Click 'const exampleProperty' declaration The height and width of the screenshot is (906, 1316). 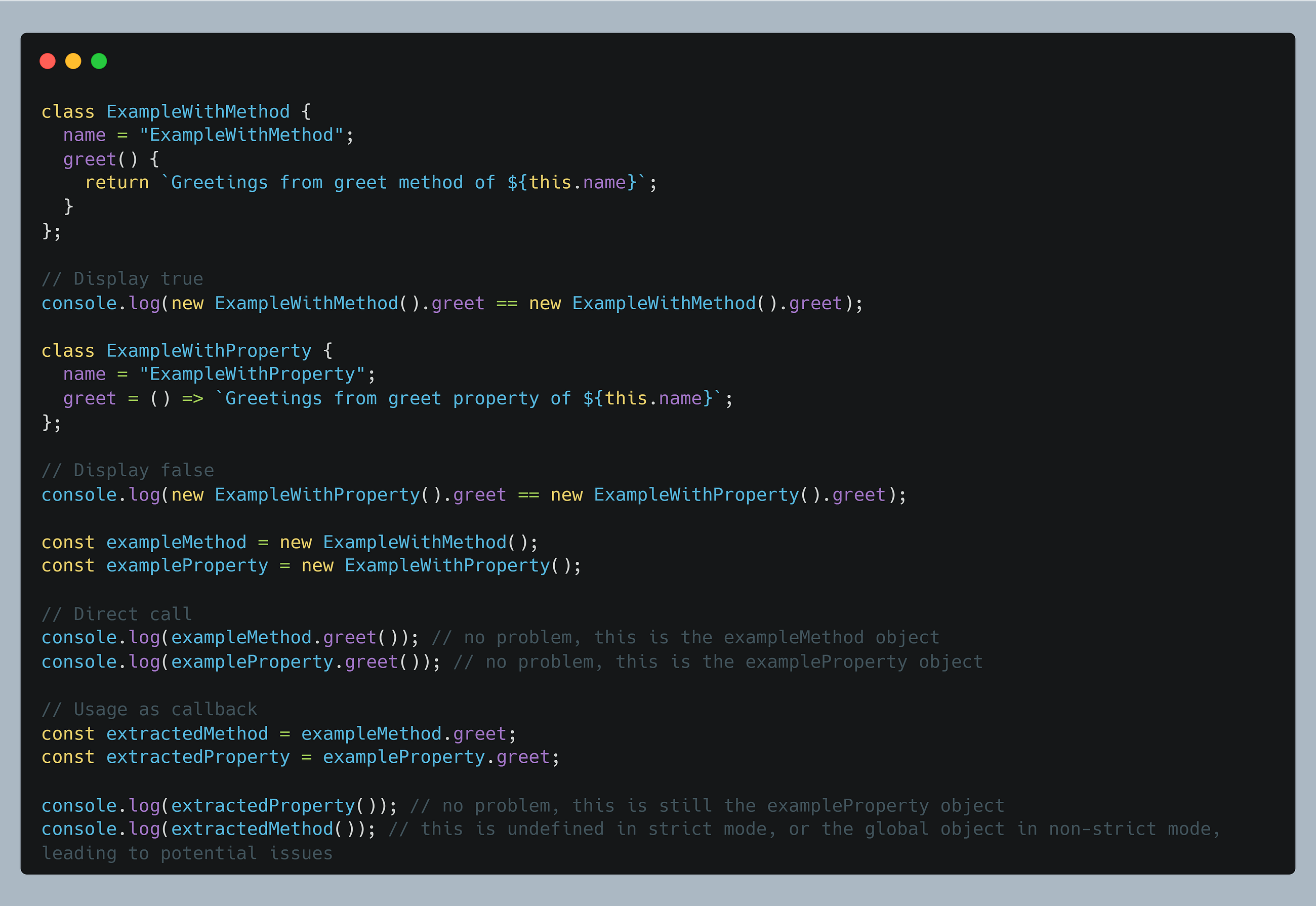pyautogui.click(x=311, y=565)
